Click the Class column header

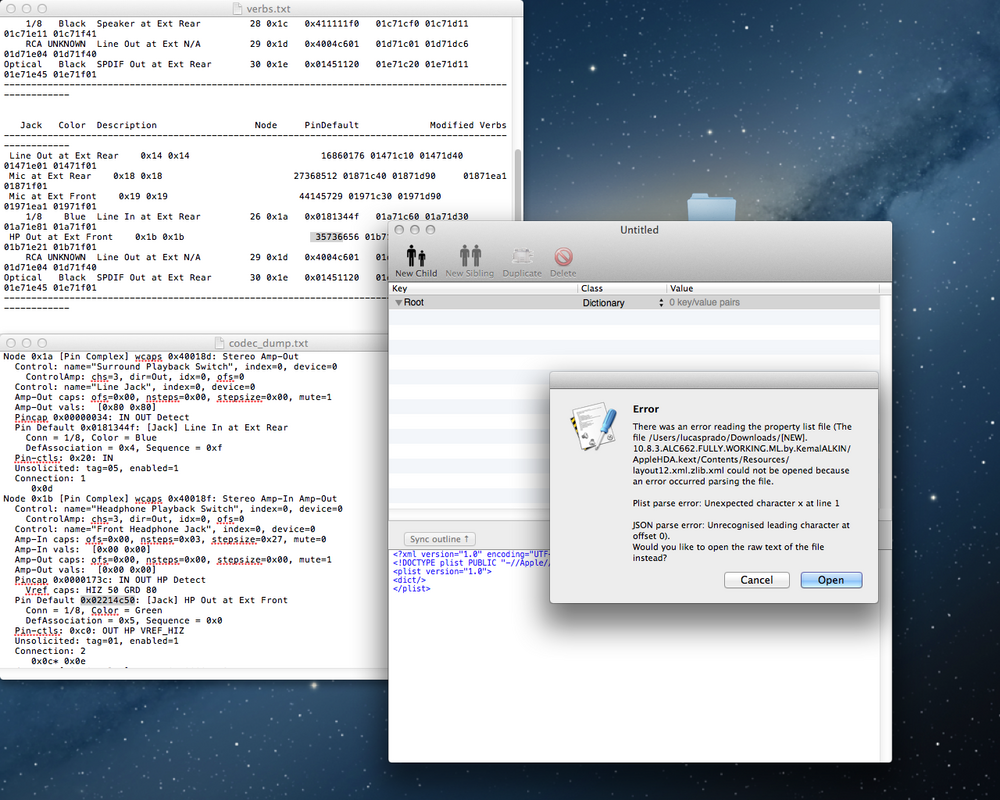621,288
